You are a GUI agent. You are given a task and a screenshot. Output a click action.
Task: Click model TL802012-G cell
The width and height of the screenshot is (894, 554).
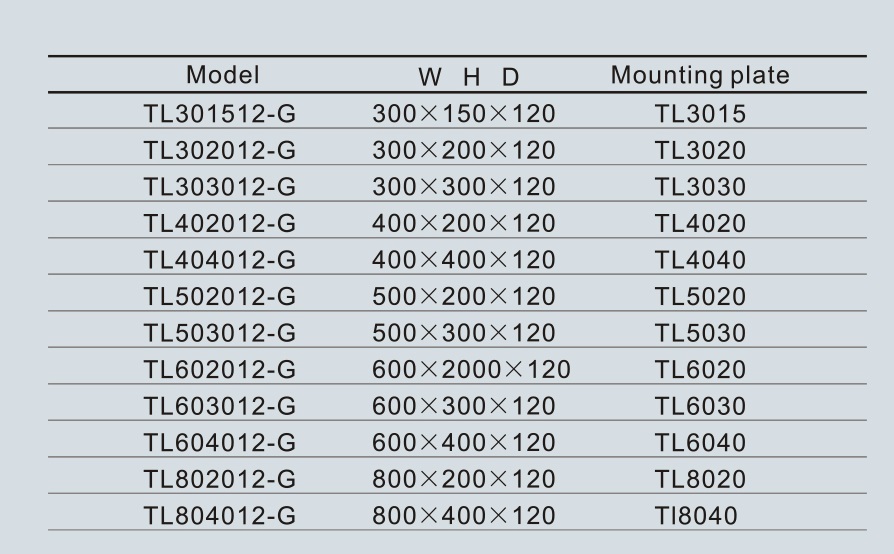(220, 479)
